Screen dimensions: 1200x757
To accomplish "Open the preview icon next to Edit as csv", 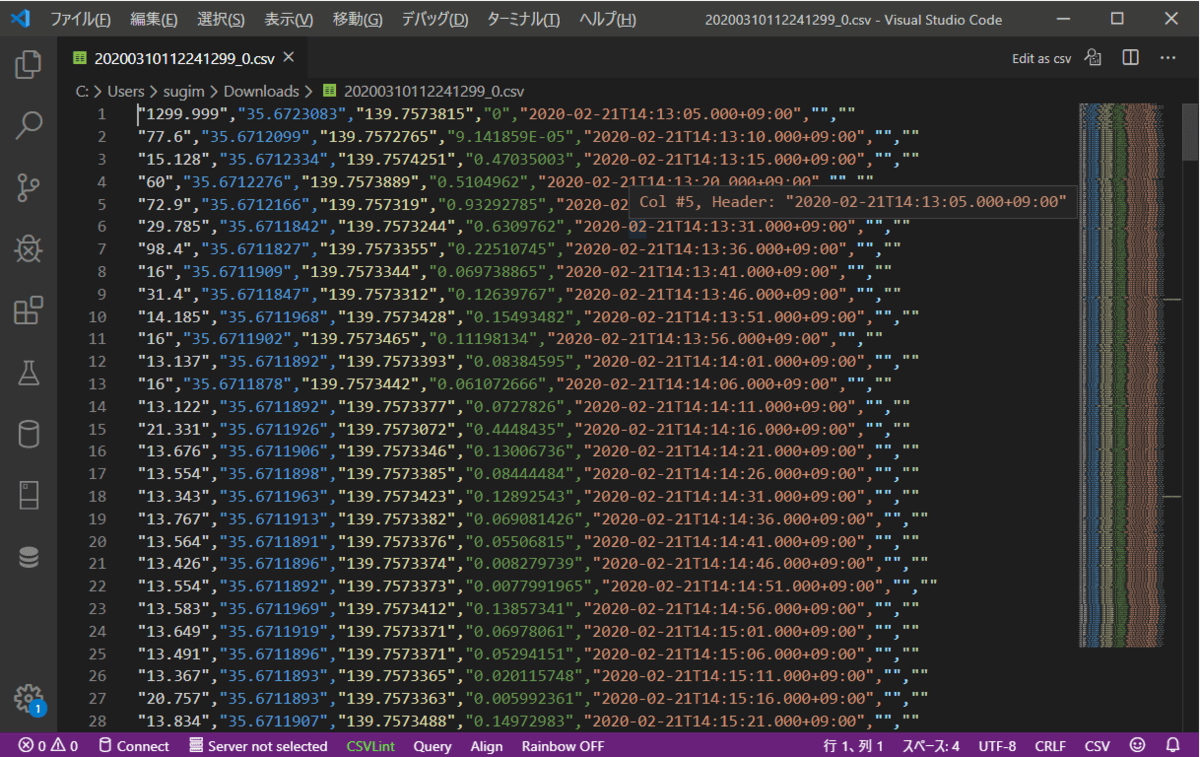I will pos(1094,58).
